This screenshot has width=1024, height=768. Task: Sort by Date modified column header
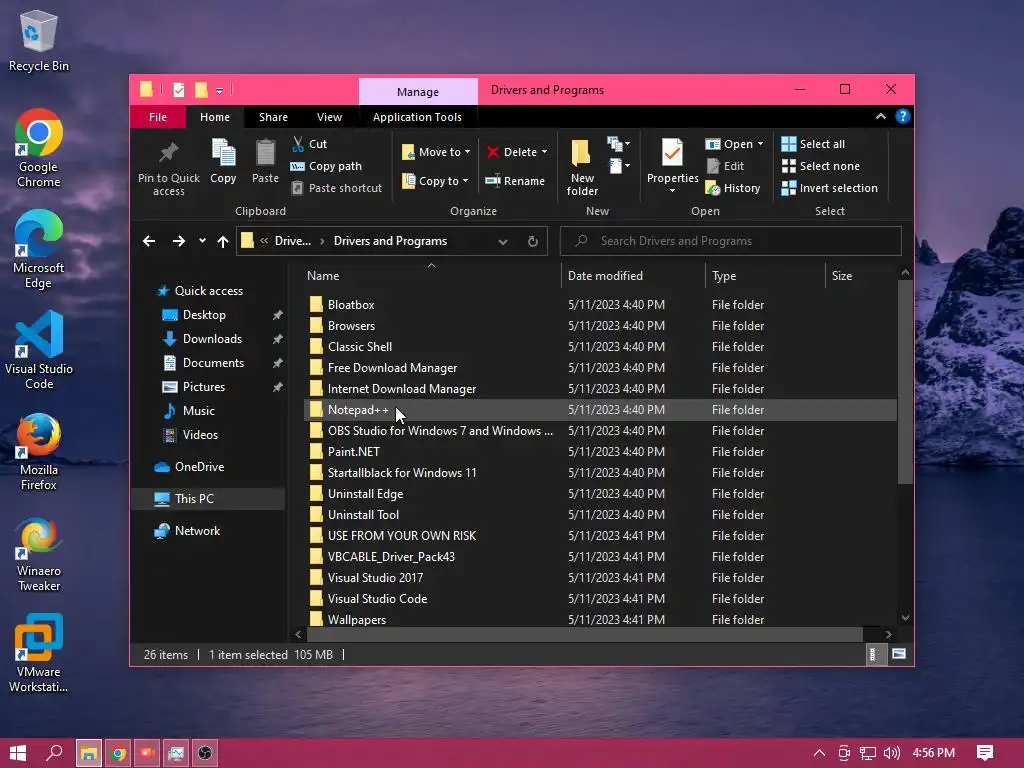633,276
